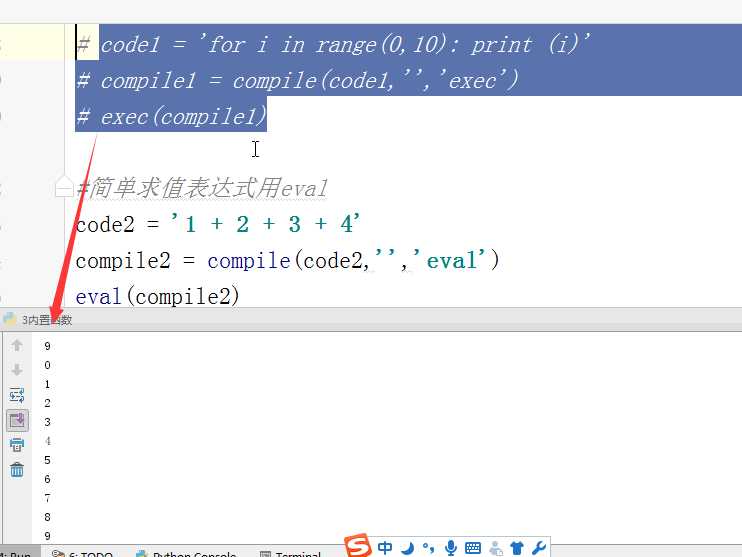This screenshot has width=742, height=557.
Task: Click output line '5' in console
Action: tap(47, 460)
